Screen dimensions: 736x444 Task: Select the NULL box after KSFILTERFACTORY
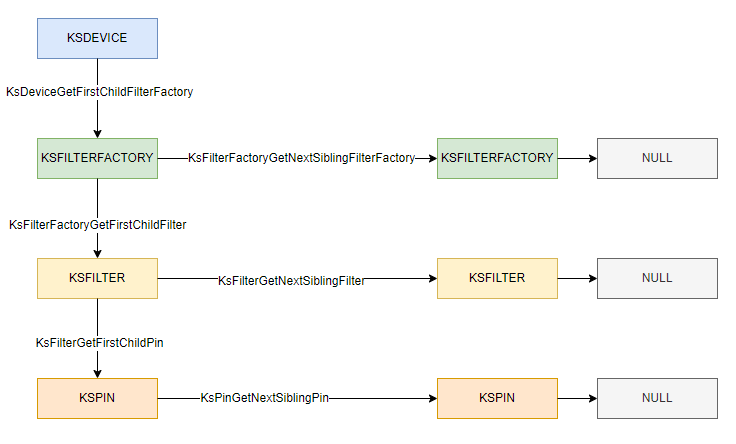[x=657, y=158]
